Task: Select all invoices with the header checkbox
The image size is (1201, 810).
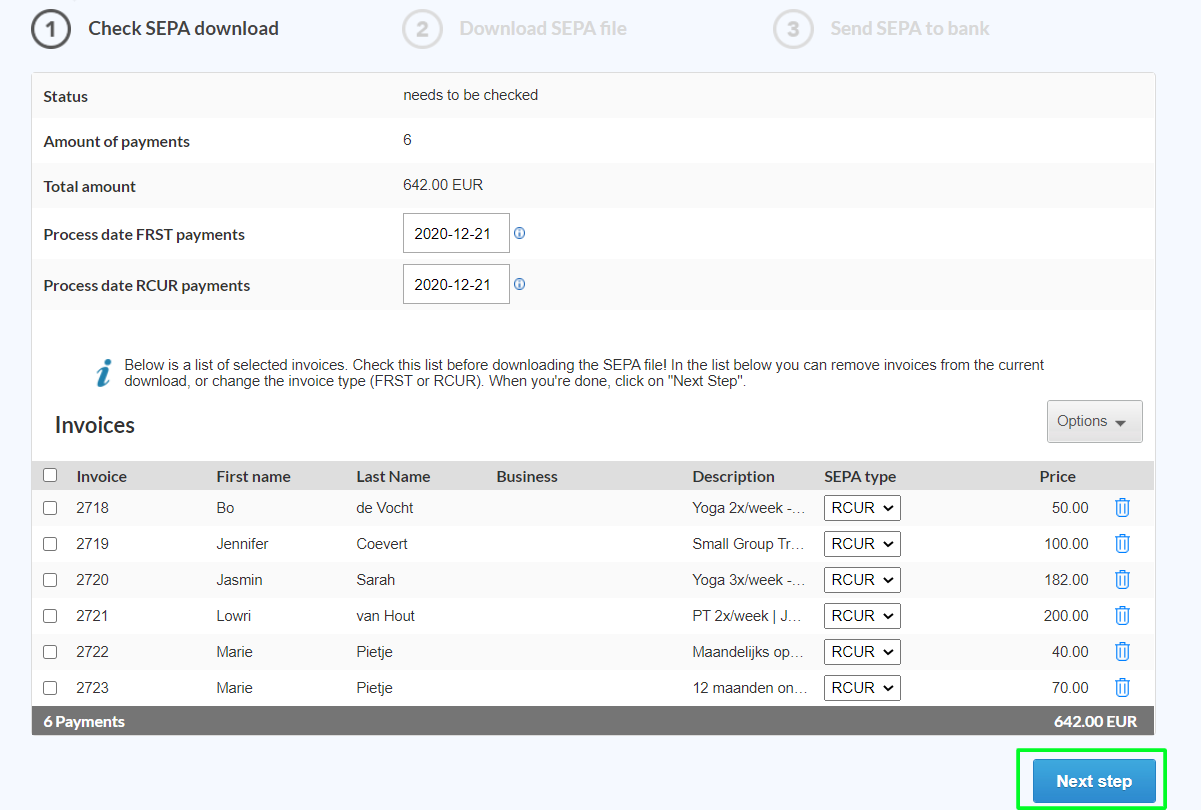Action: tap(50, 475)
